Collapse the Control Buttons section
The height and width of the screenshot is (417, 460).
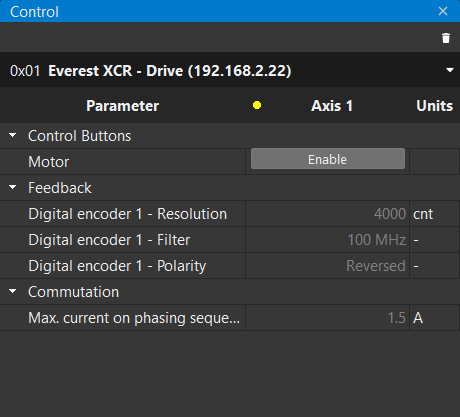[13, 135]
